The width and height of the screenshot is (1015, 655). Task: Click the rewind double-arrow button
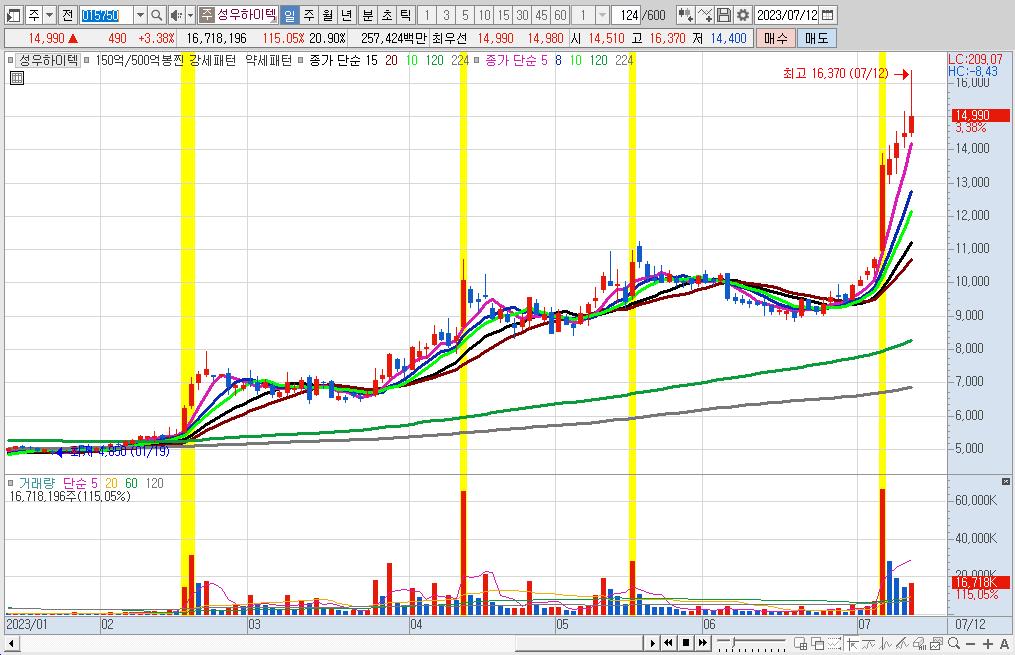tap(668, 643)
